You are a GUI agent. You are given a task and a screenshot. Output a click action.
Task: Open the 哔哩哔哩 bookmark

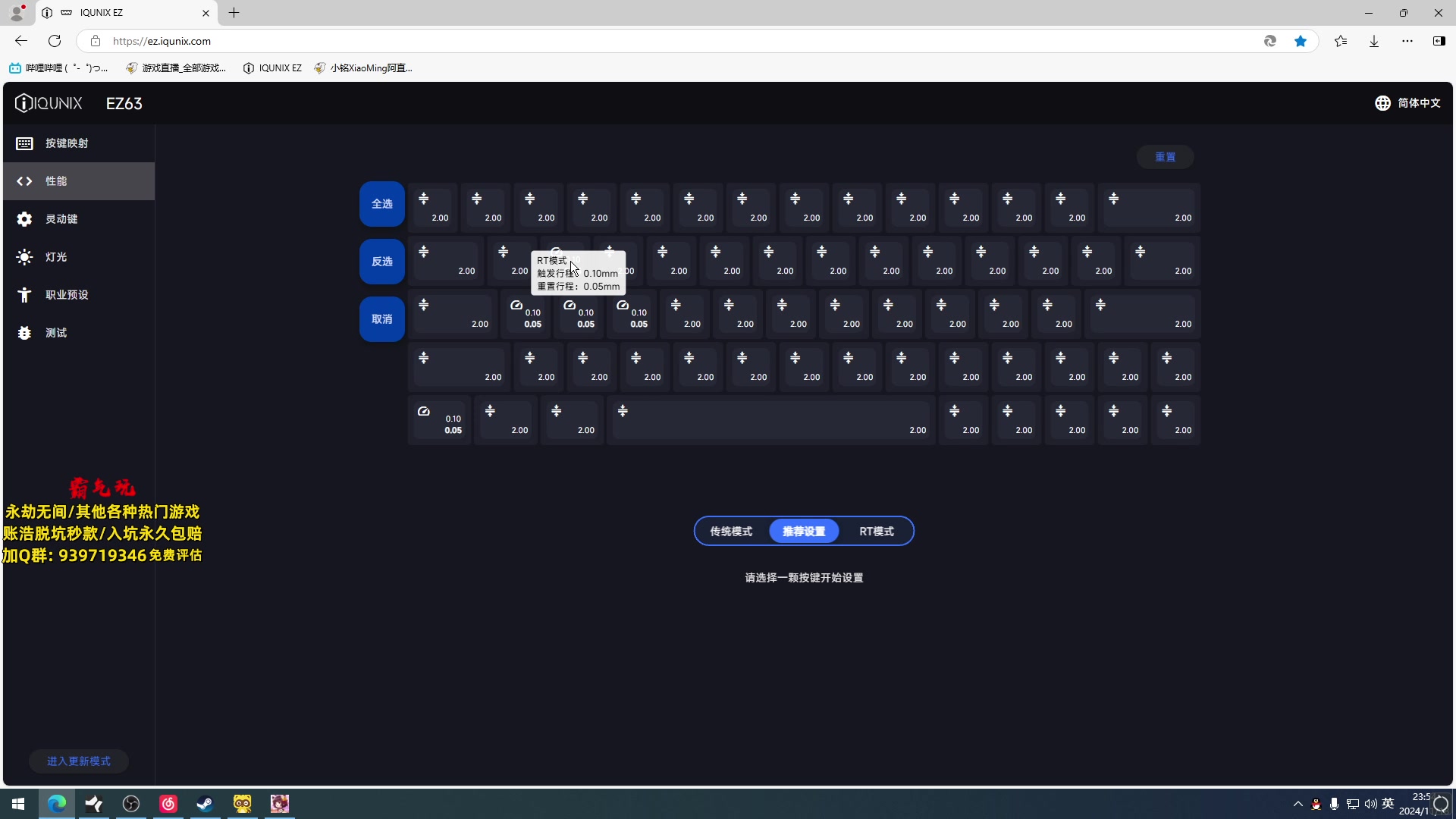tap(58, 68)
